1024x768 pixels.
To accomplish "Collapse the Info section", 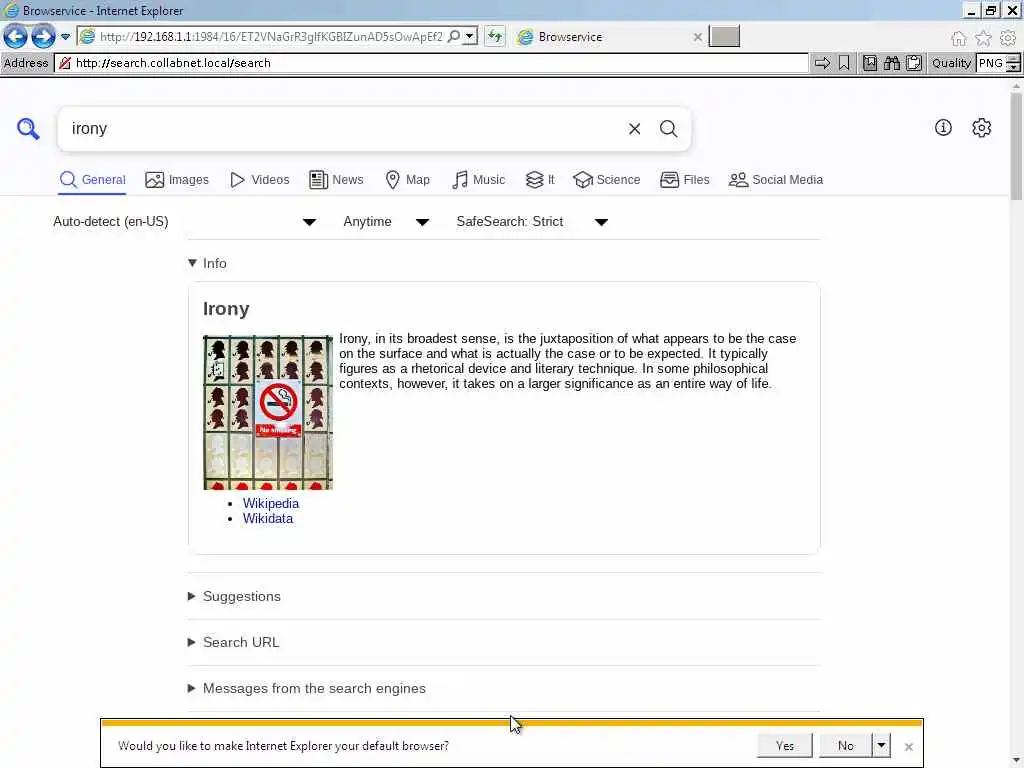I will tap(207, 263).
